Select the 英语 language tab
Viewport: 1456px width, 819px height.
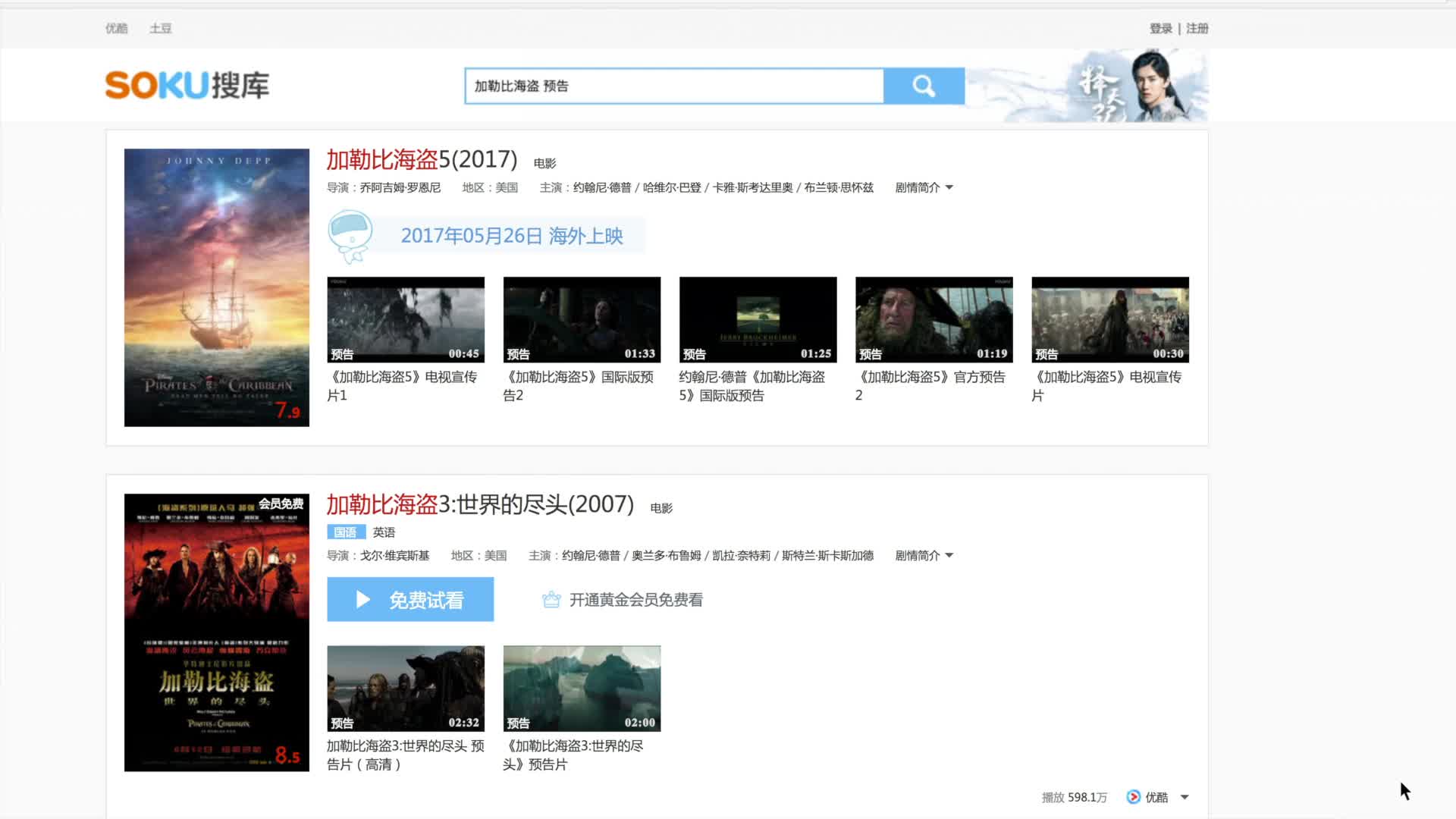[384, 532]
